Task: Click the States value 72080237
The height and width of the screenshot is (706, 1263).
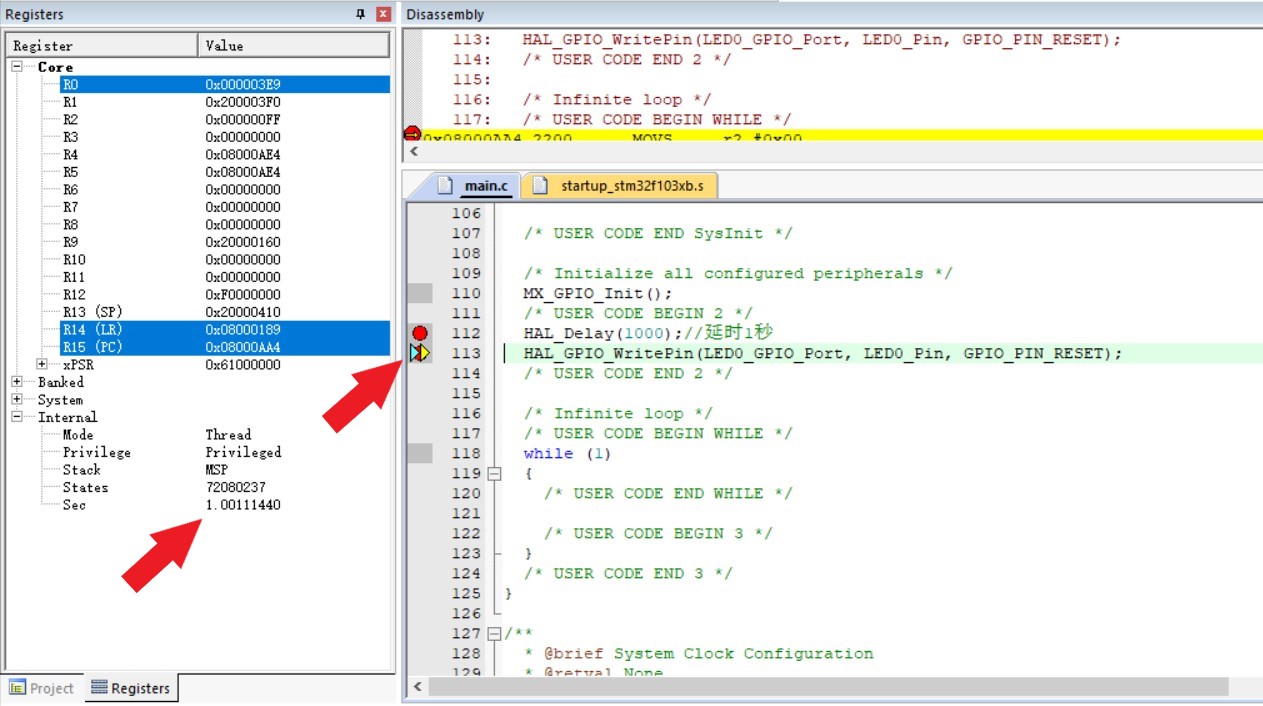Action: (x=235, y=487)
